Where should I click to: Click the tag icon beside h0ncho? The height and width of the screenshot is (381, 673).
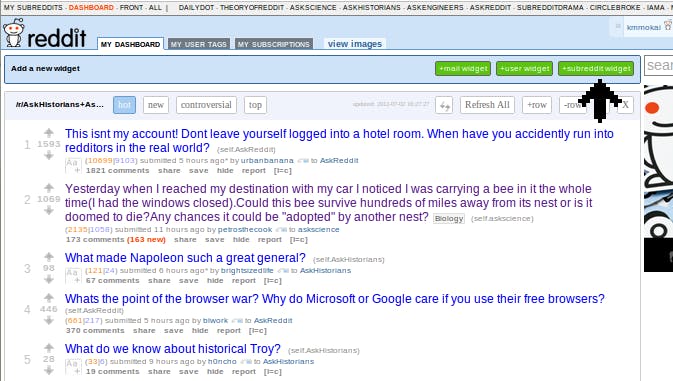pyautogui.click(x=246, y=362)
